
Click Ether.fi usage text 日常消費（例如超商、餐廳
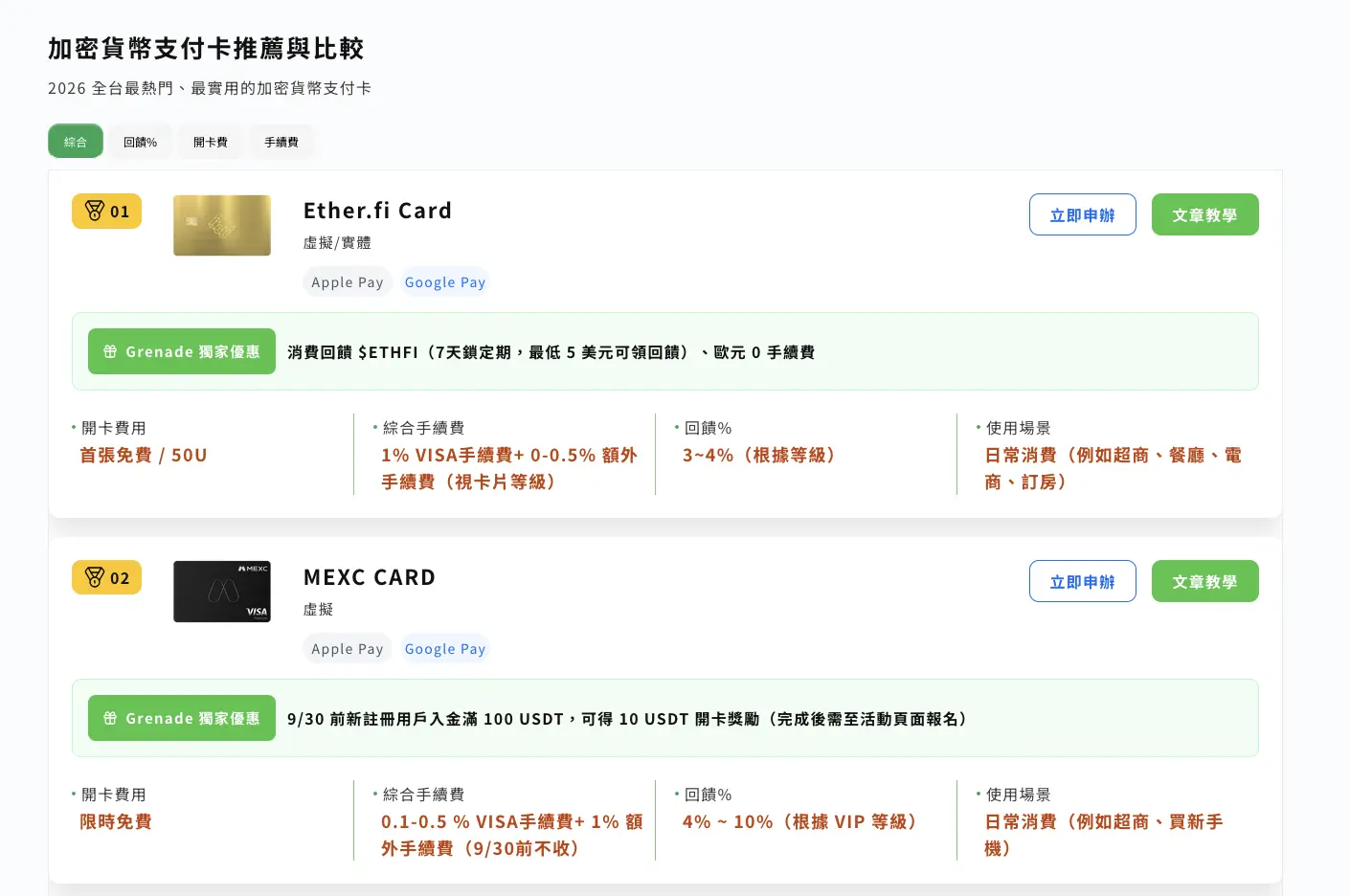pyautogui.click(x=1114, y=468)
